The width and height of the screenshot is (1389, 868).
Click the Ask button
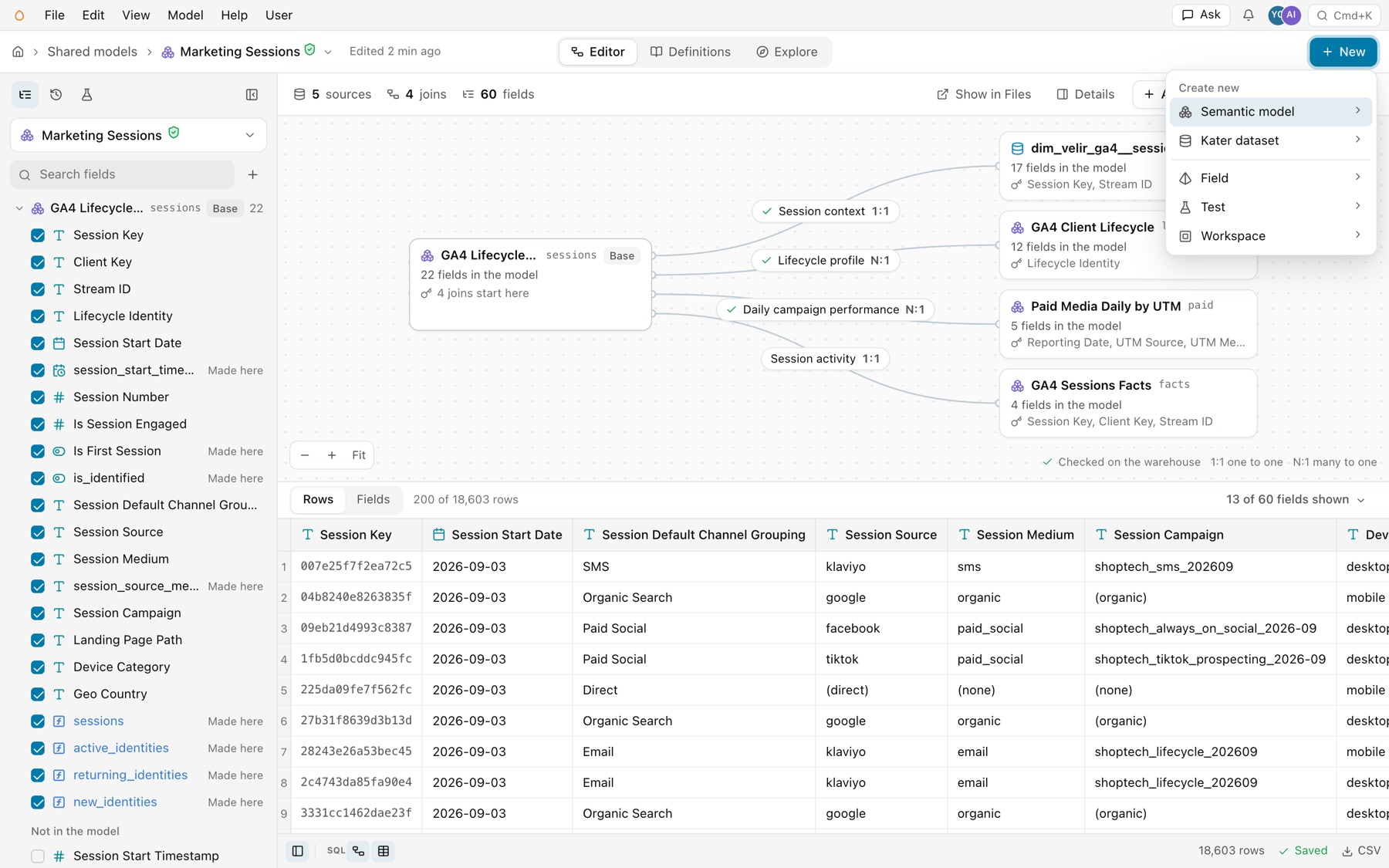1201,15
